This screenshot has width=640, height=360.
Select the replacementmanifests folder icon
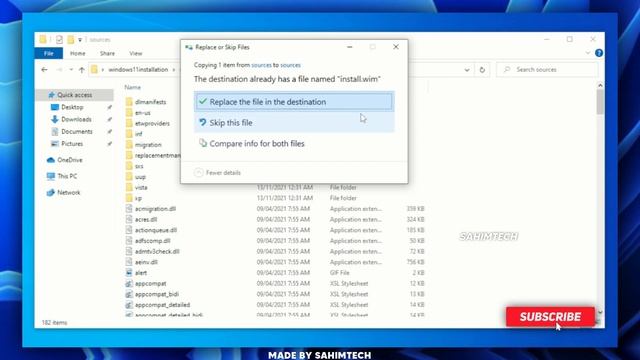tap(129, 155)
